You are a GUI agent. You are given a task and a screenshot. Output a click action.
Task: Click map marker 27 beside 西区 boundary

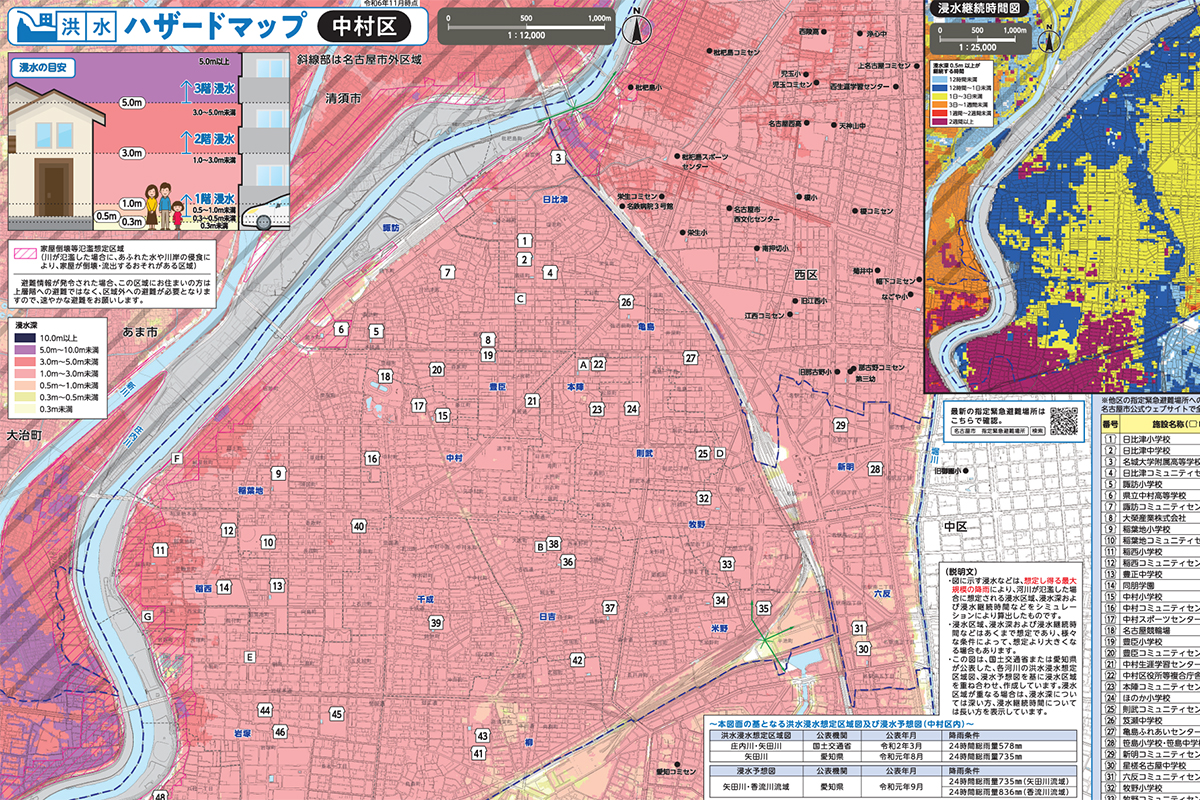click(x=690, y=358)
